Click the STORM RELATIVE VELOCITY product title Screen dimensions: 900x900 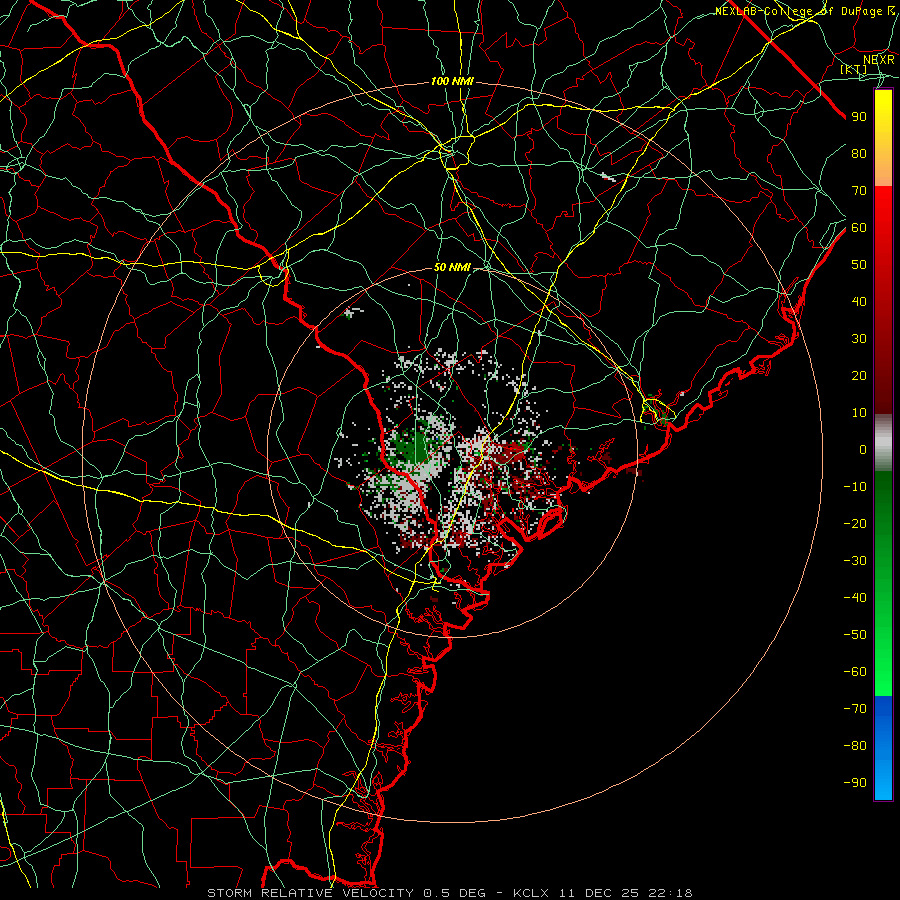coord(310,893)
